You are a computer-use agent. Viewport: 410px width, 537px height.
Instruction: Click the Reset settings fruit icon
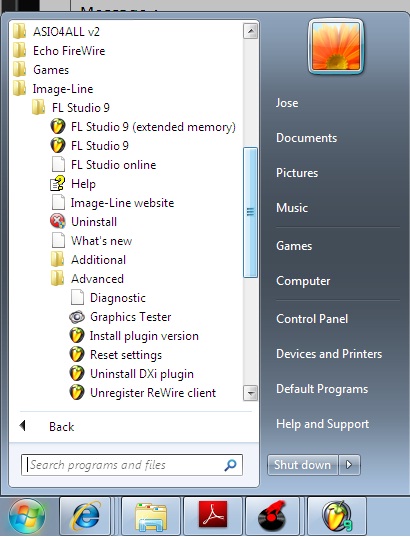click(x=77, y=355)
